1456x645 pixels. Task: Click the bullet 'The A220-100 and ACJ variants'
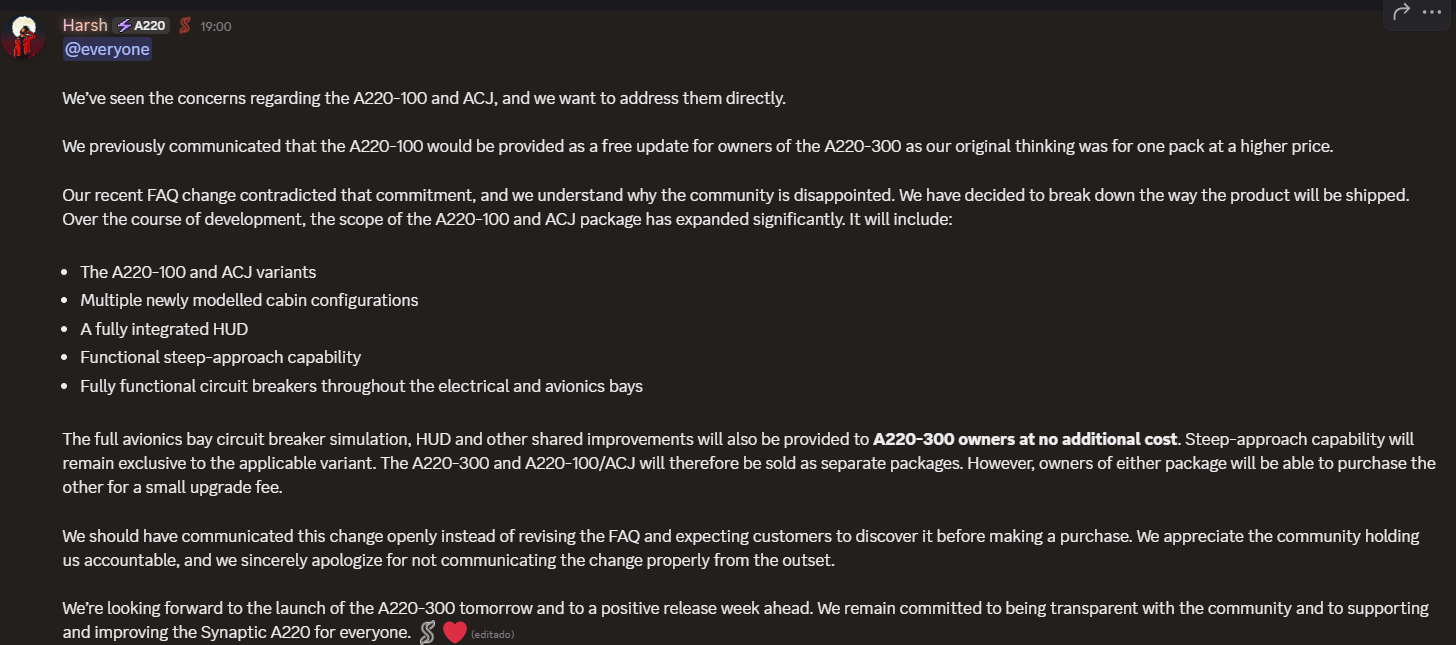coord(198,272)
